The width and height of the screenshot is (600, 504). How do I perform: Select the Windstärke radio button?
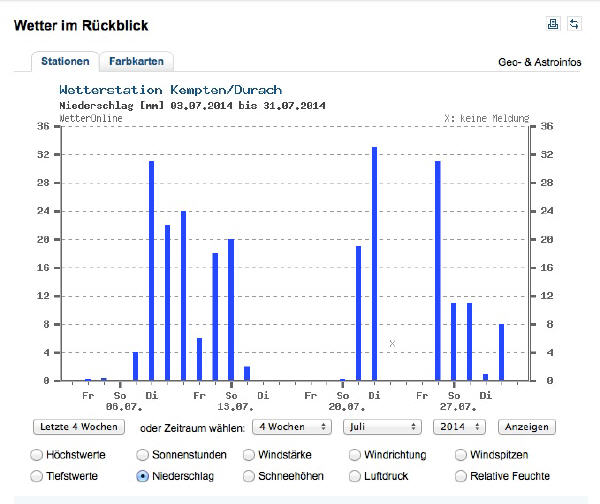click(249, 455)
